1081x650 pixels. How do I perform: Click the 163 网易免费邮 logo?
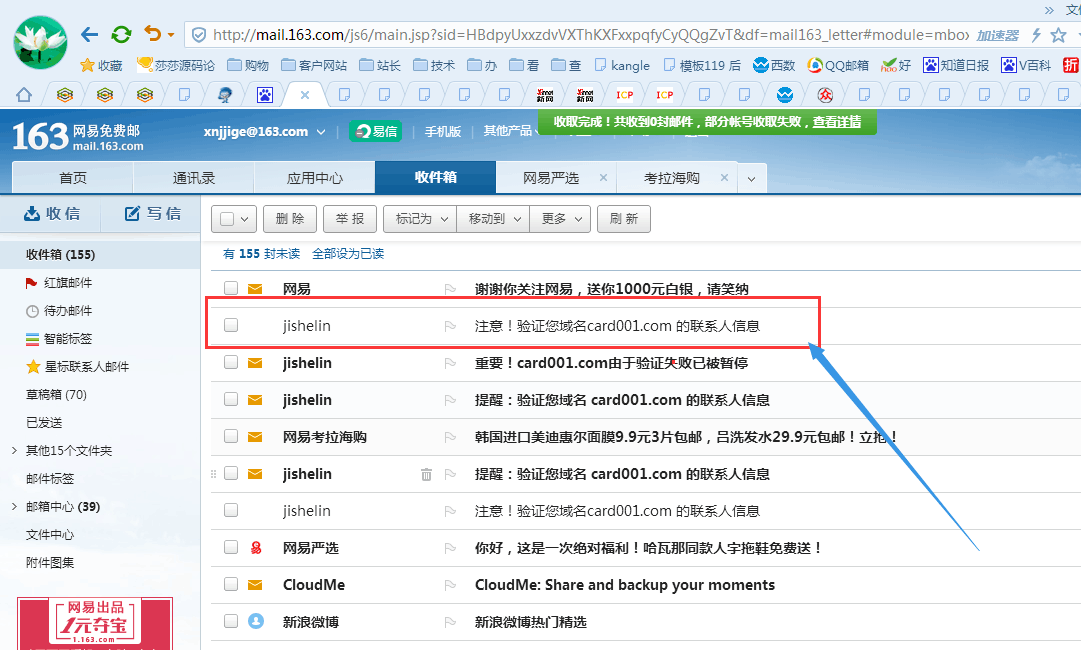tap(77, 136)
